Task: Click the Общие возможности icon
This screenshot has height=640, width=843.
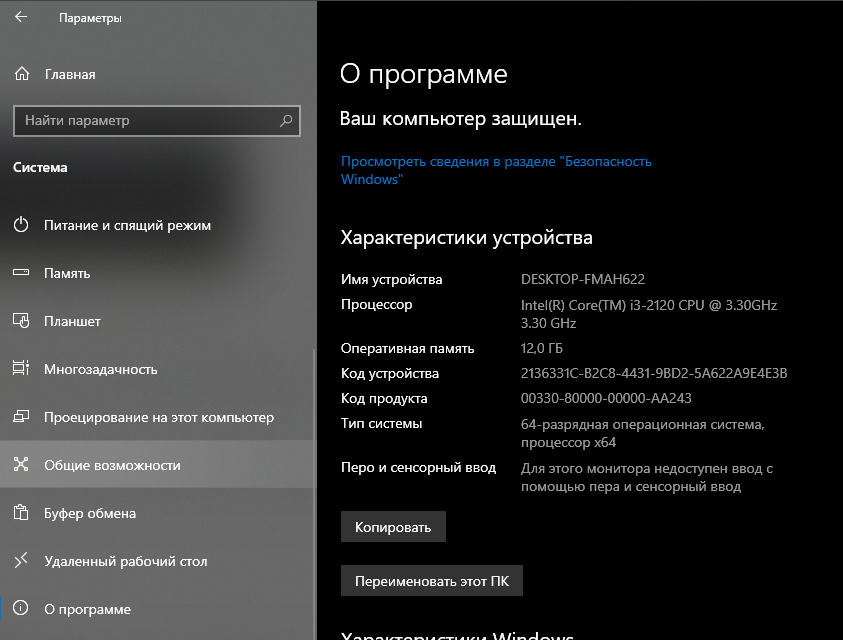Action: [x=22, y=465]
